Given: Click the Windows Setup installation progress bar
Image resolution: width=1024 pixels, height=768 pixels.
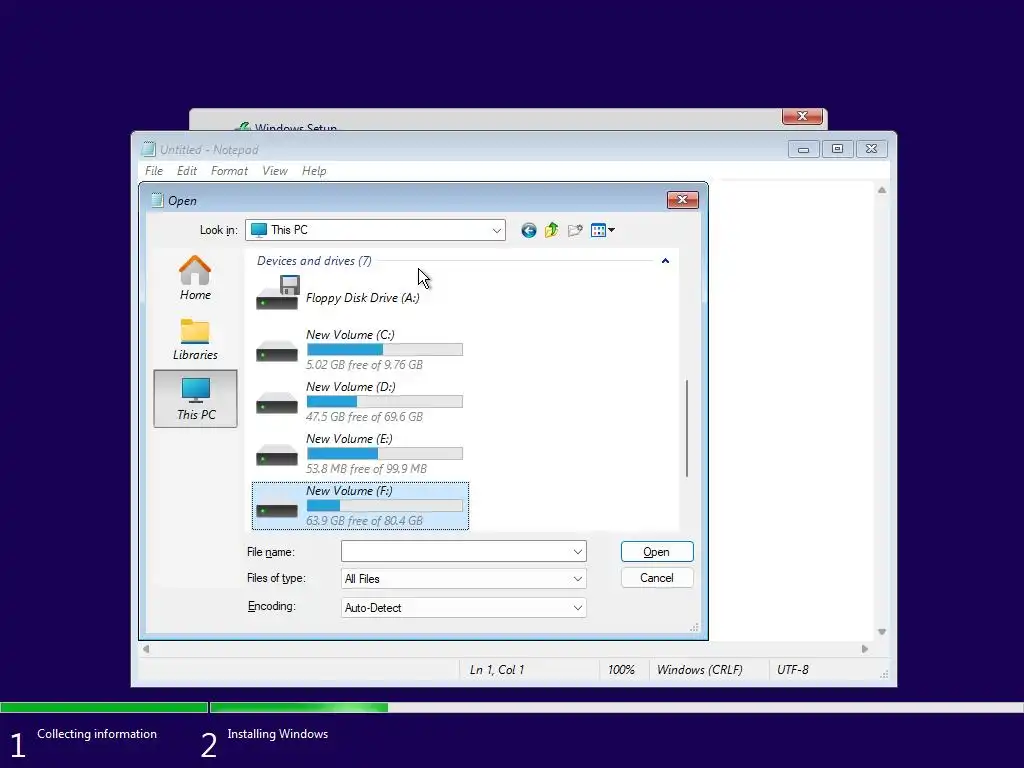Looking at the screenshot, I should click(x=512, y=707).
